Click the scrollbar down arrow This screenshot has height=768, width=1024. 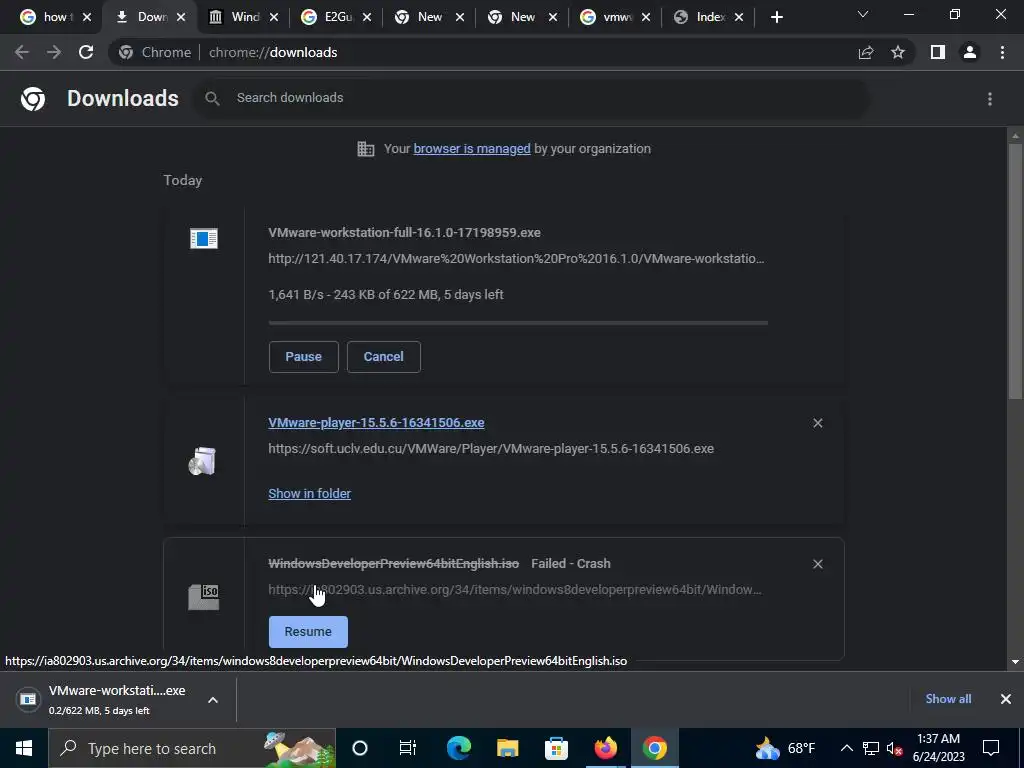[x=1015, y=662]
